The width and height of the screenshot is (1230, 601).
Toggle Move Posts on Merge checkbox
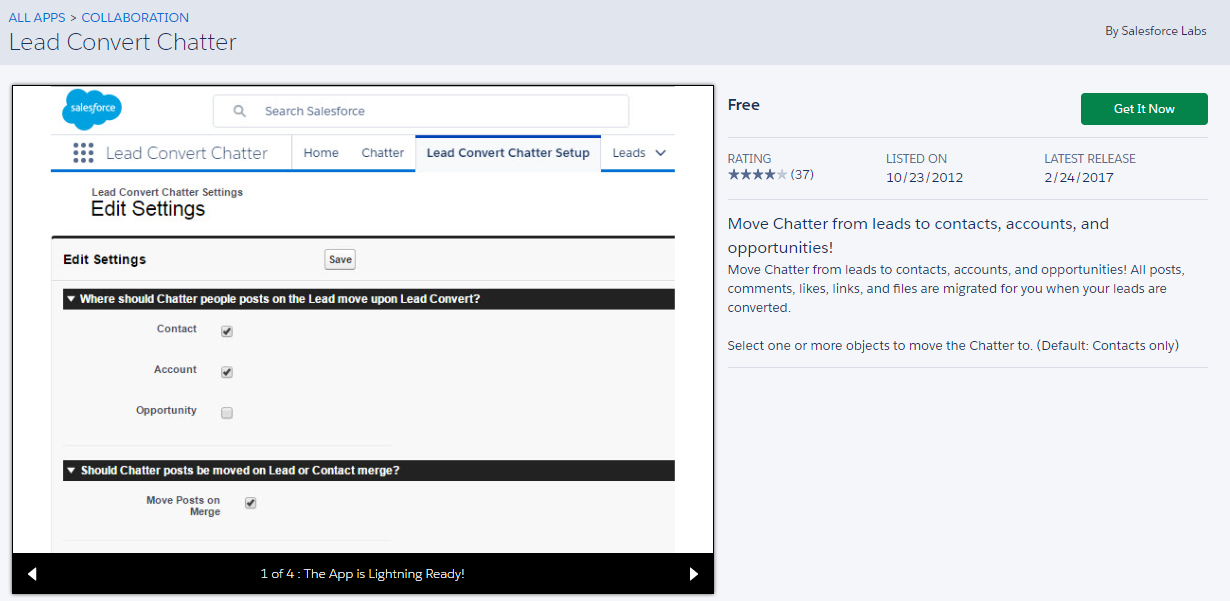point(251,504)
